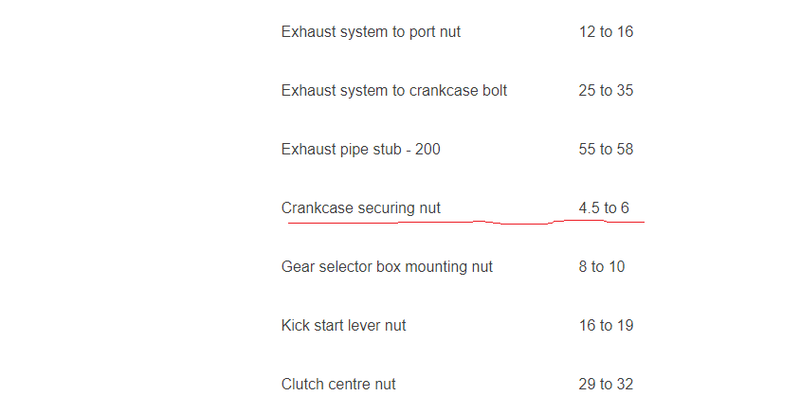Click the '25 to 35' torque value
Viewport: 800px width, 396px height.
point(606,90)
